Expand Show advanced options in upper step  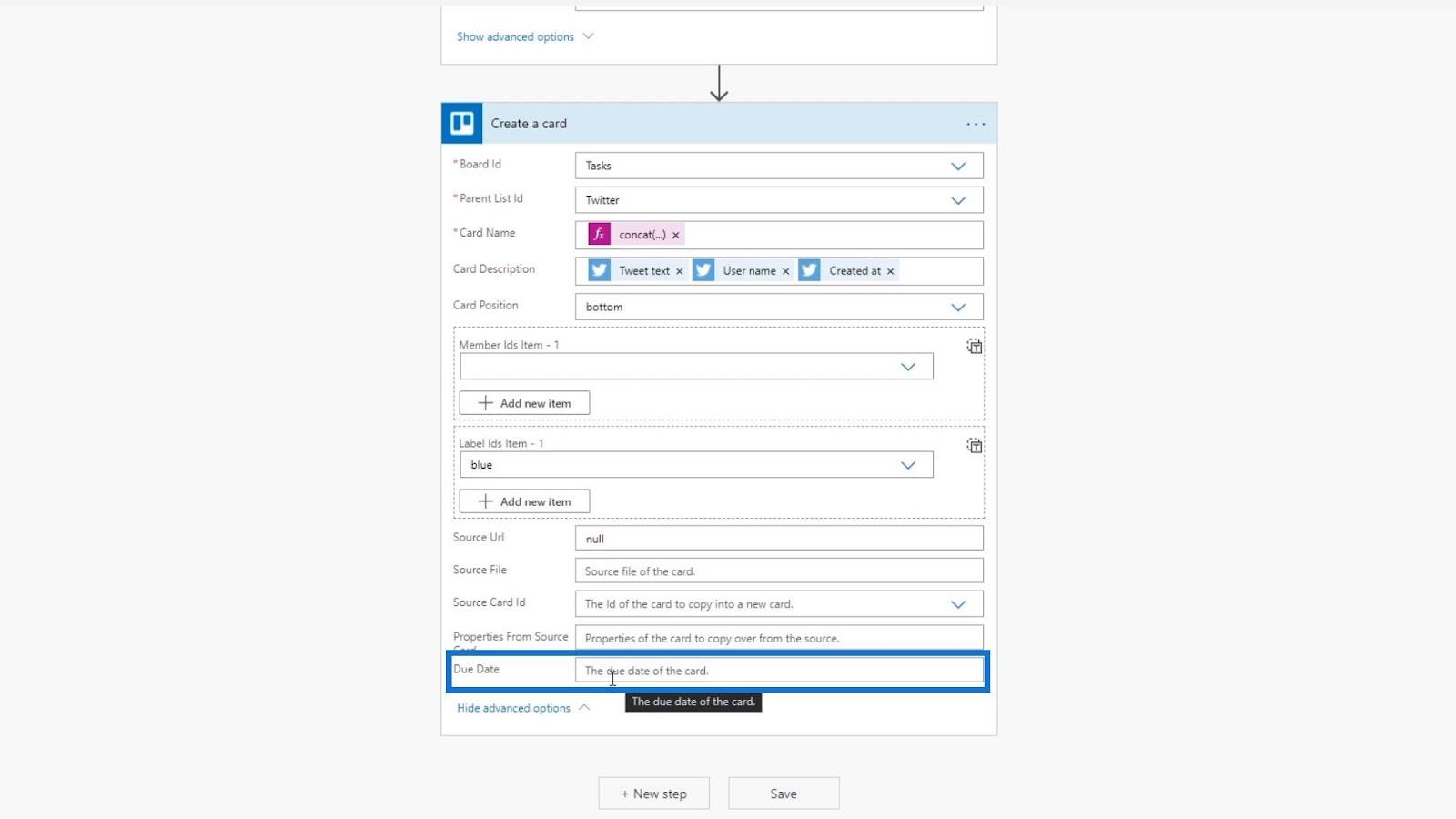(525, 36)
